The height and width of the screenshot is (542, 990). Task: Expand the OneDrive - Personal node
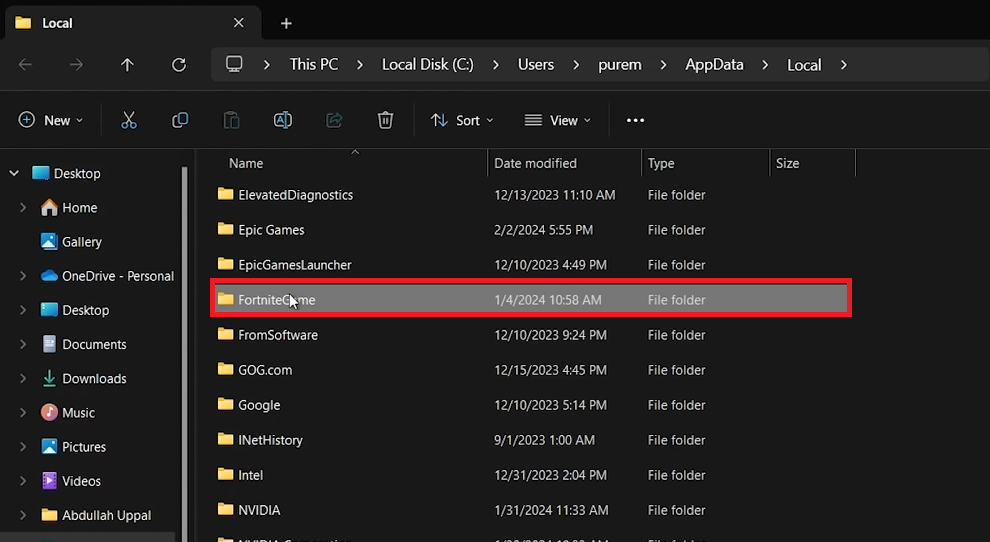pos(23,276)
